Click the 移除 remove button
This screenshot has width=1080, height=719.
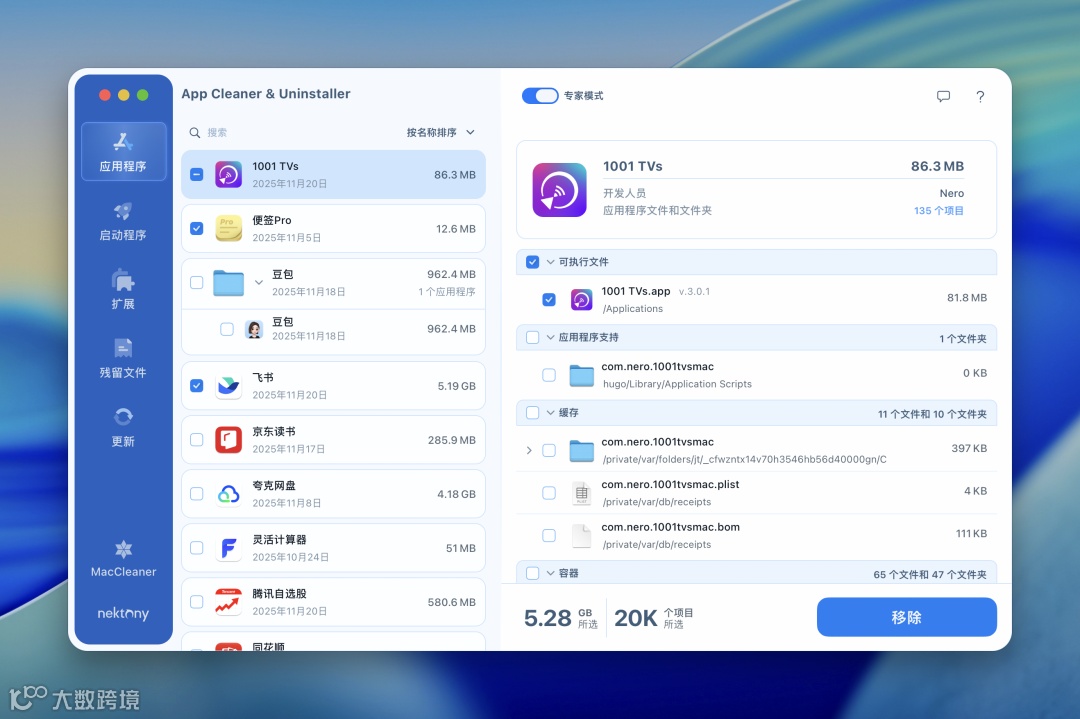(906, 617)
